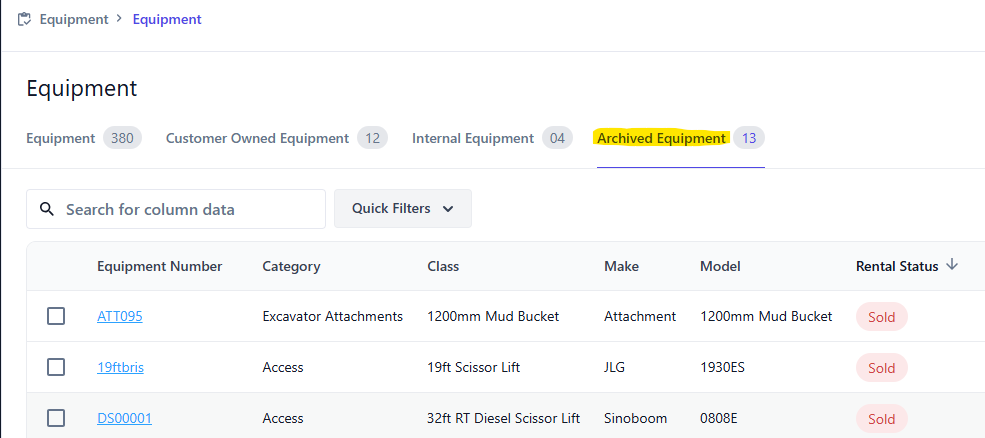Click the Sold status badge for ATT095

pyautogui.click(x=881, y=317)
